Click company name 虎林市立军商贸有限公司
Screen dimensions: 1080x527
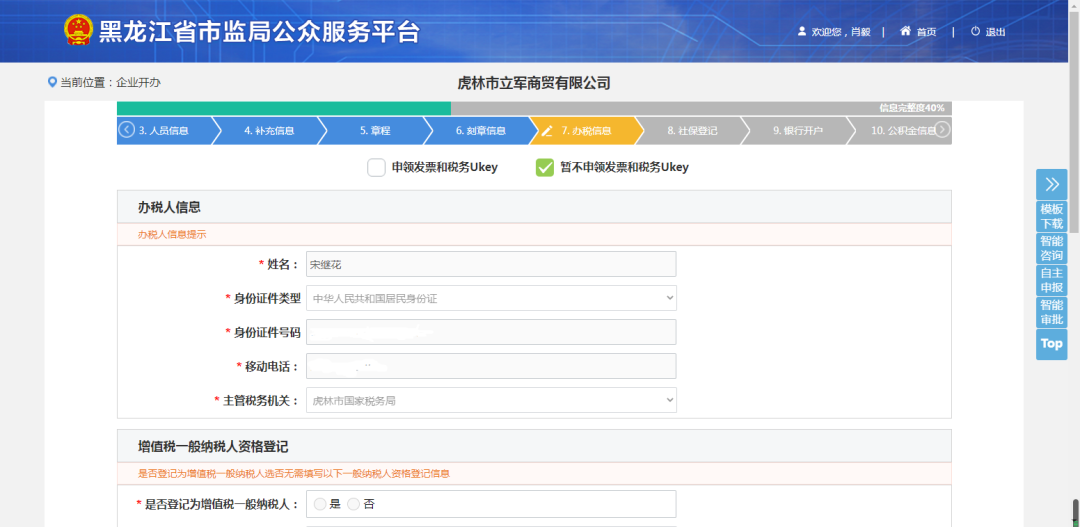[534, 83]
